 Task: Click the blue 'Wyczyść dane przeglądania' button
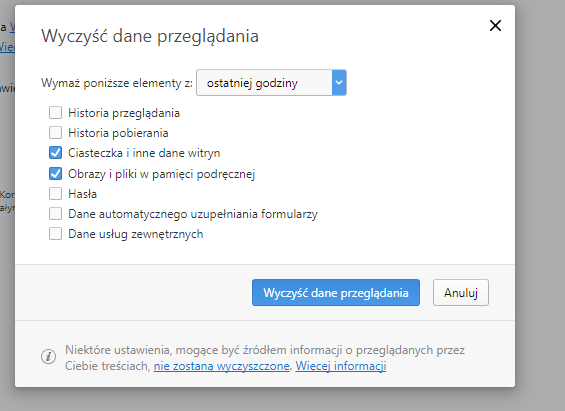click(x=336, y=292)
